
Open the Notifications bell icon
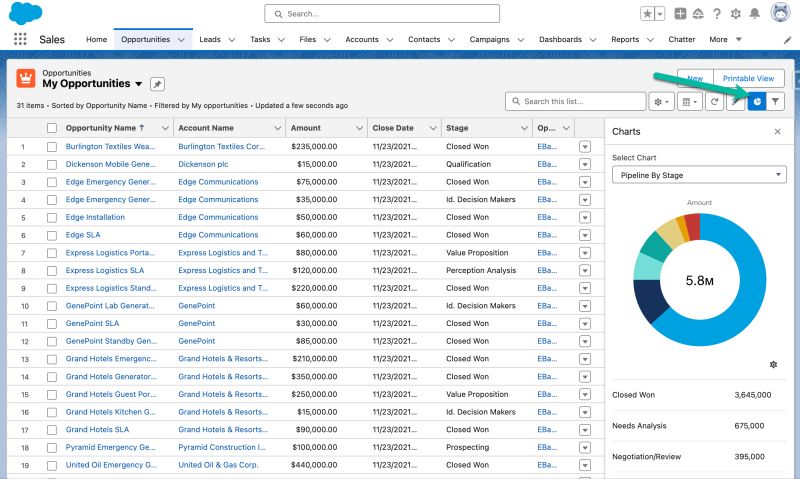pos(754,14)
